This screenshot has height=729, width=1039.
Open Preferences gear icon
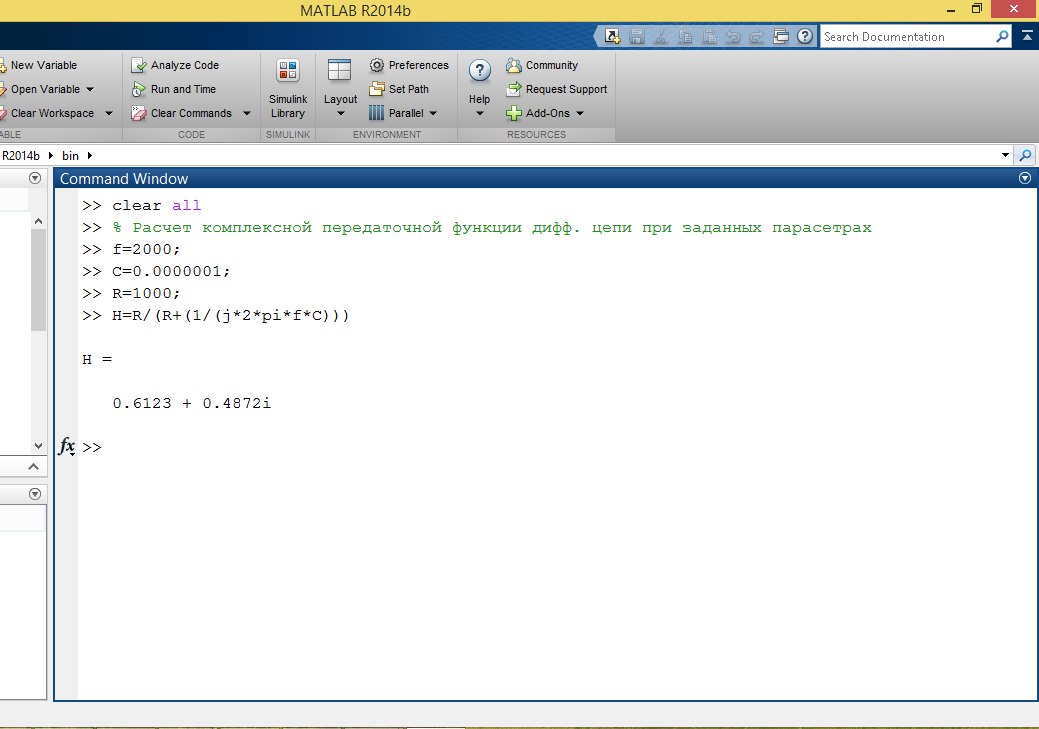point(376,65)
